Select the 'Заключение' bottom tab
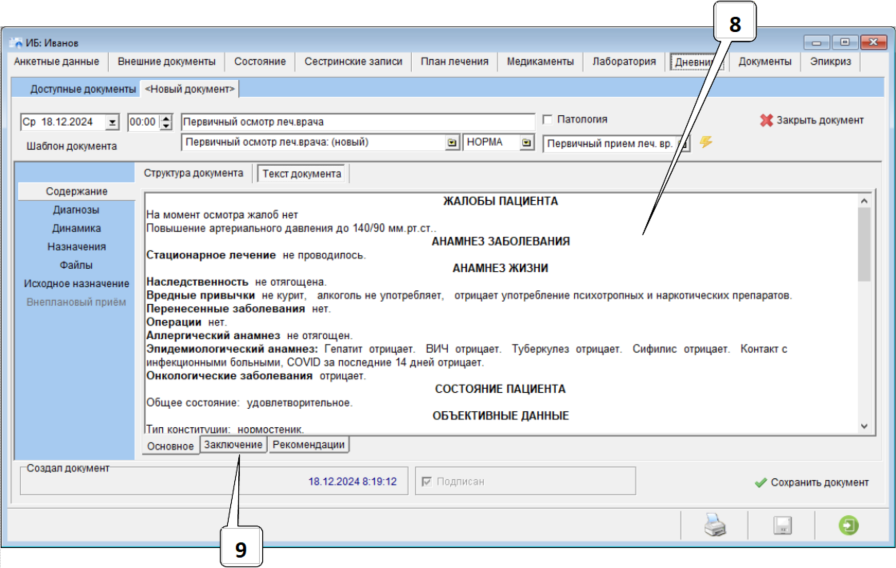Viewport: 896px width, 568px height. pyautogui.click(x=233, y=445)
